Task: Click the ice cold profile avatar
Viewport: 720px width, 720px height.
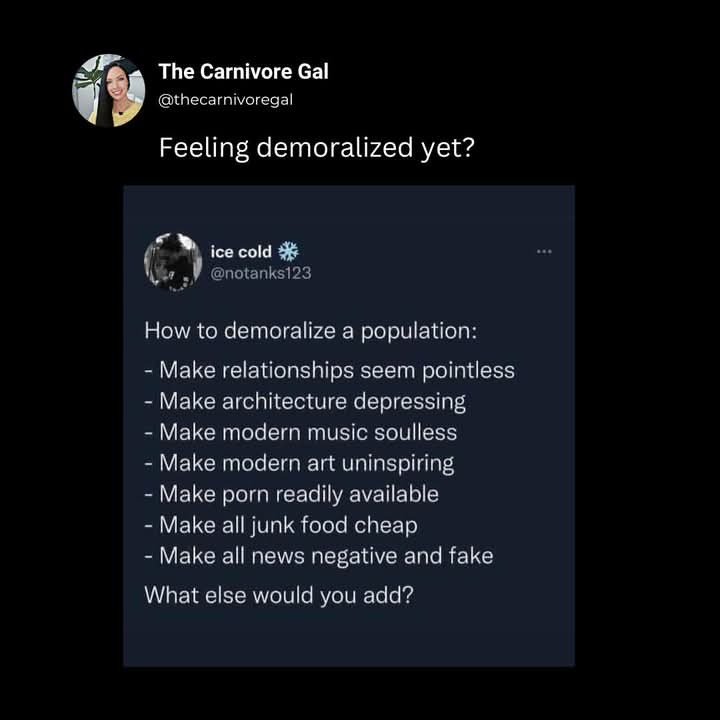Action: click(173, 262)
